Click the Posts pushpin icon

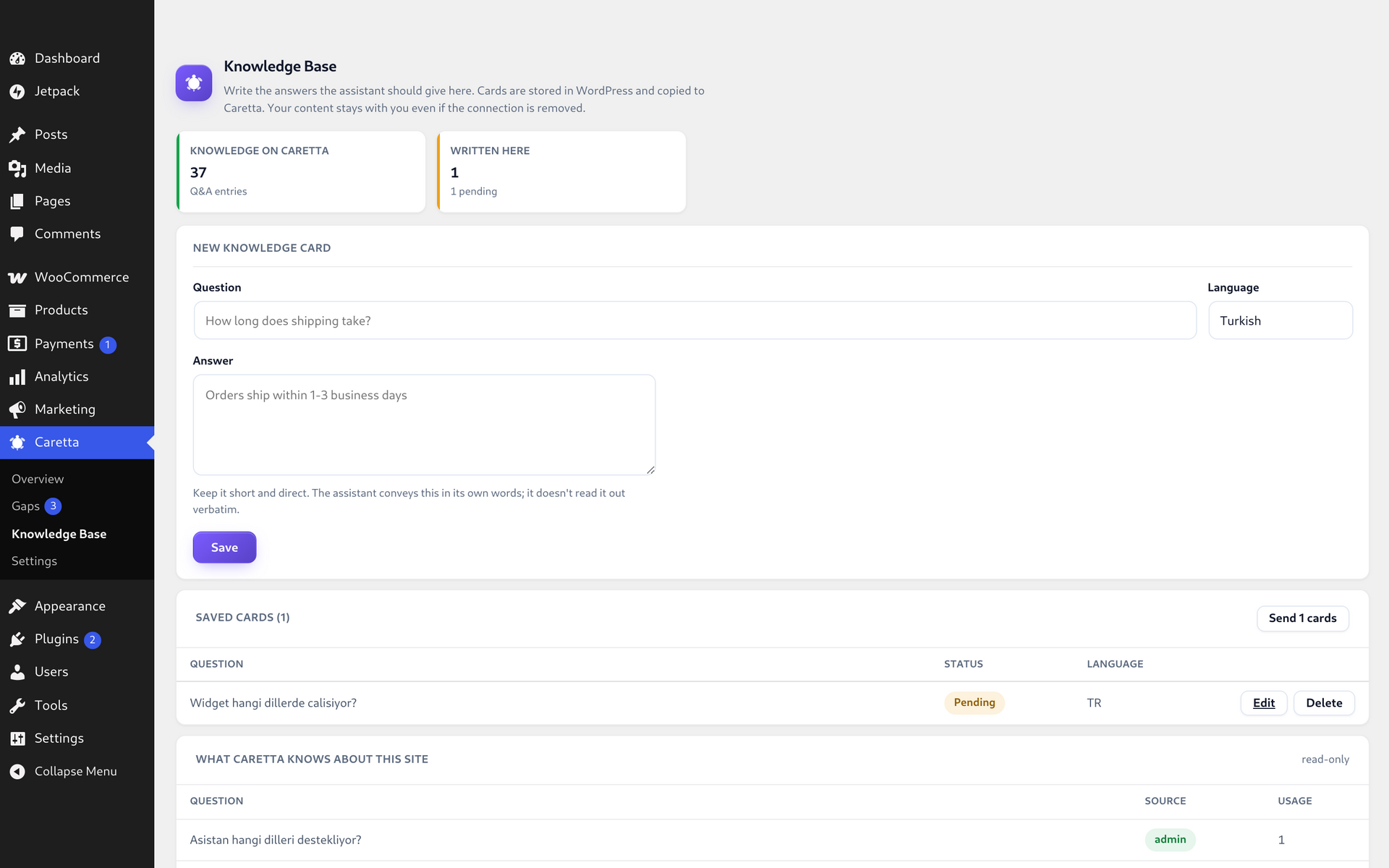click(x=17, y=135)
